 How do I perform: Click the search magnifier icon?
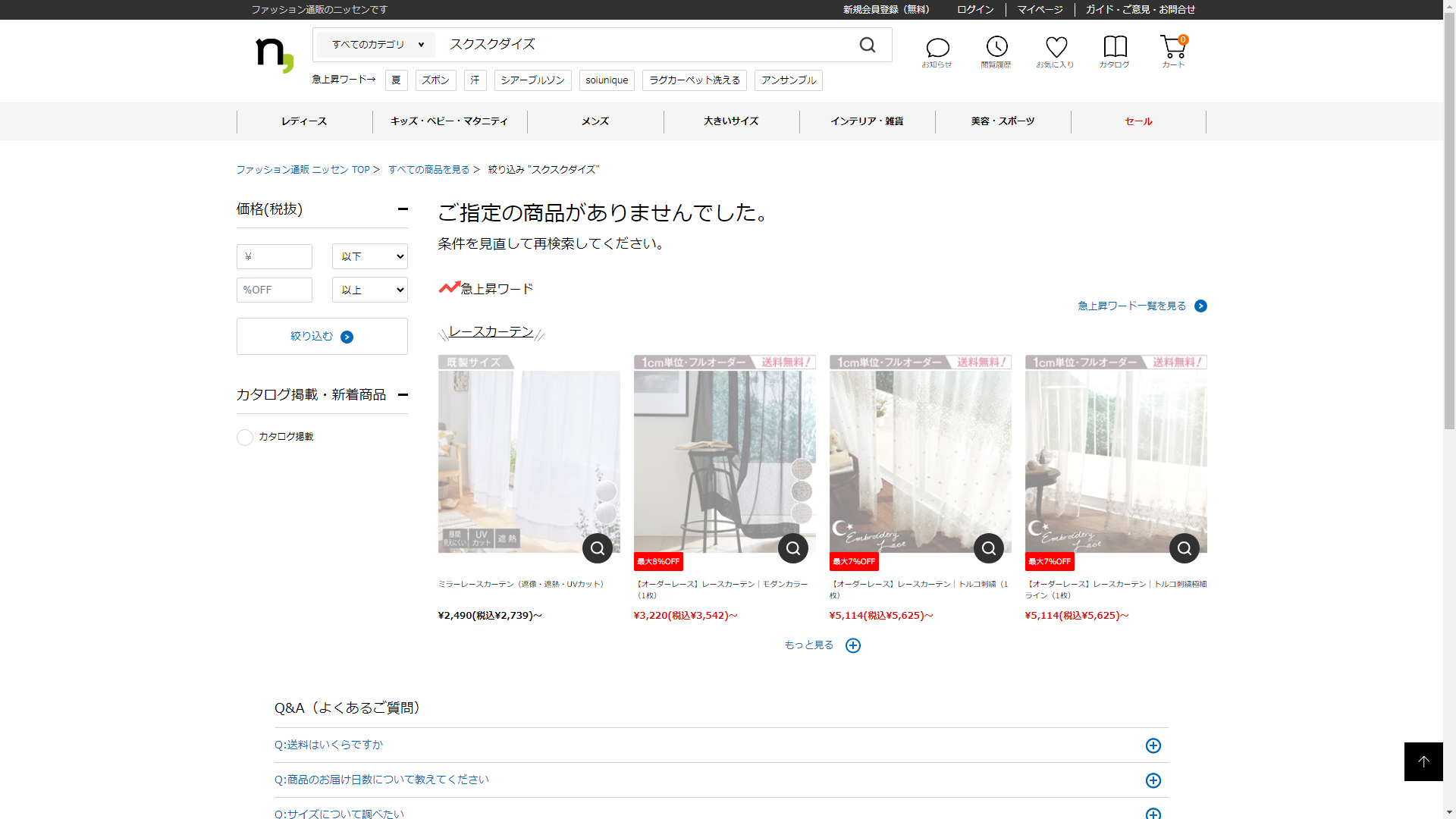868,45
